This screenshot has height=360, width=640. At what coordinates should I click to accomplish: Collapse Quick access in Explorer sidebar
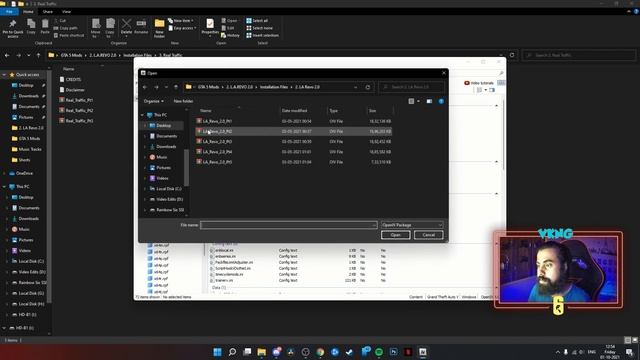[4, 75]
